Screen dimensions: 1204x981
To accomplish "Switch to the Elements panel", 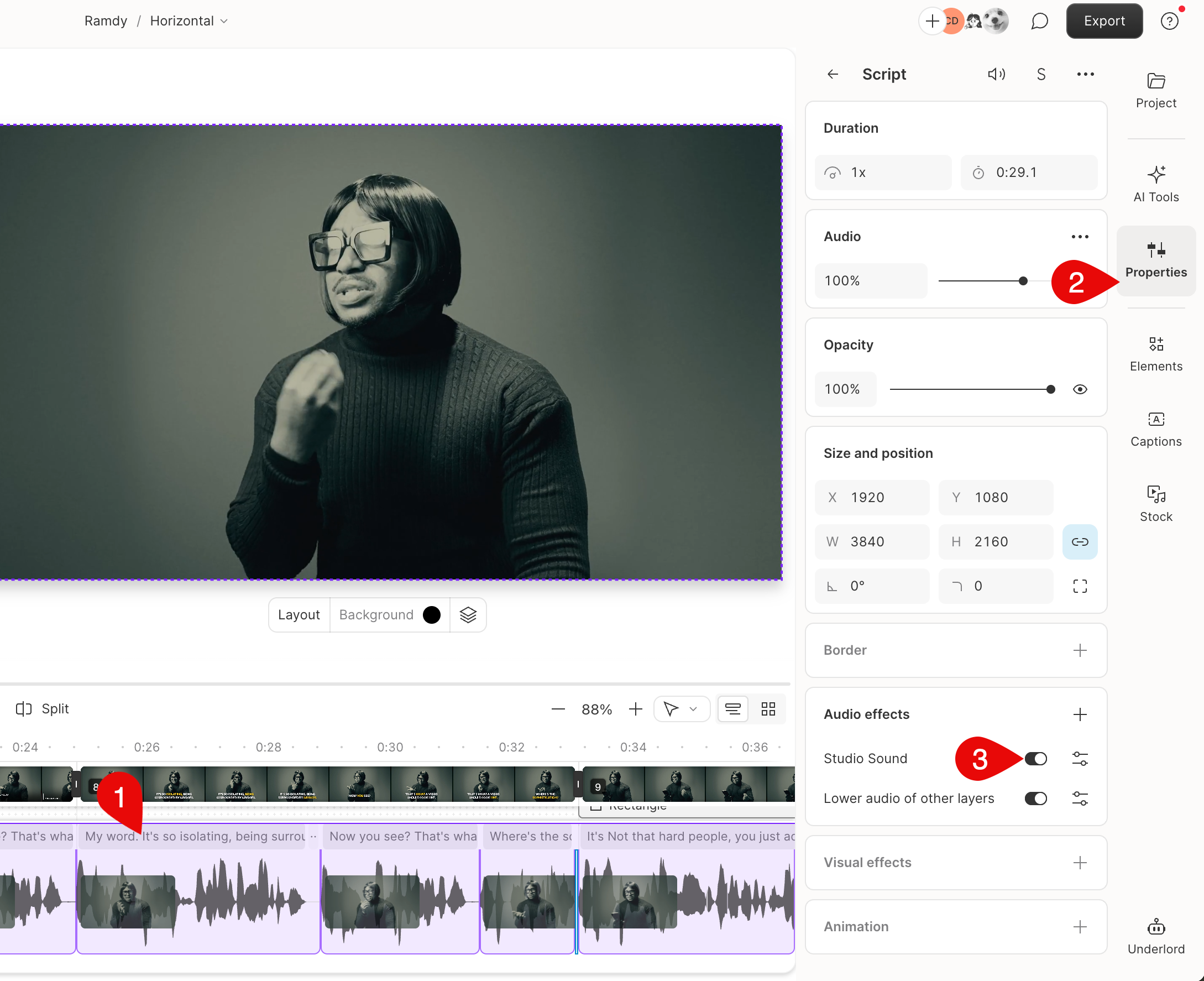I will [1155, 352].
